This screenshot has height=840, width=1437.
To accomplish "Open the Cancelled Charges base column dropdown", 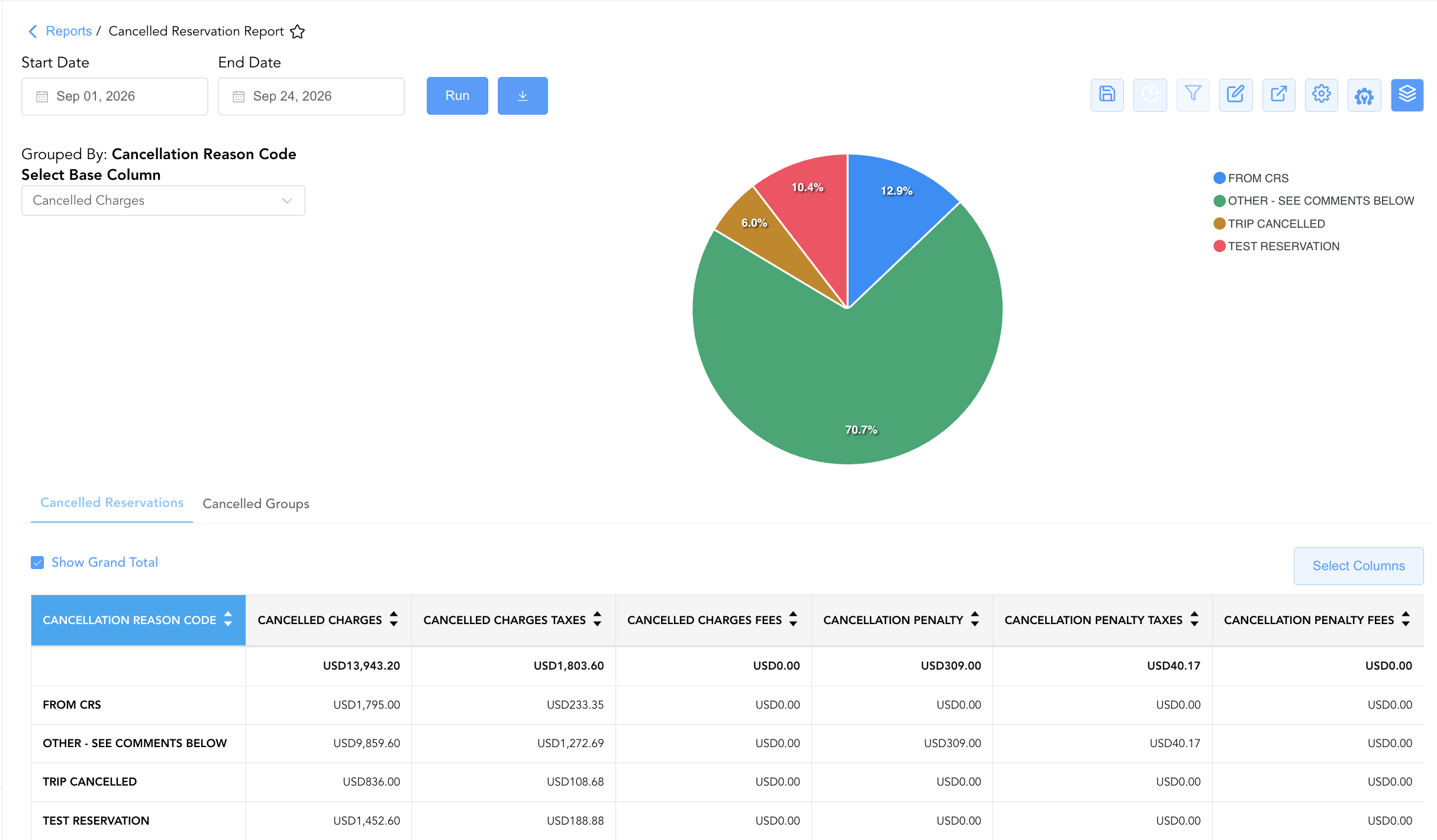I will (163, 201).
